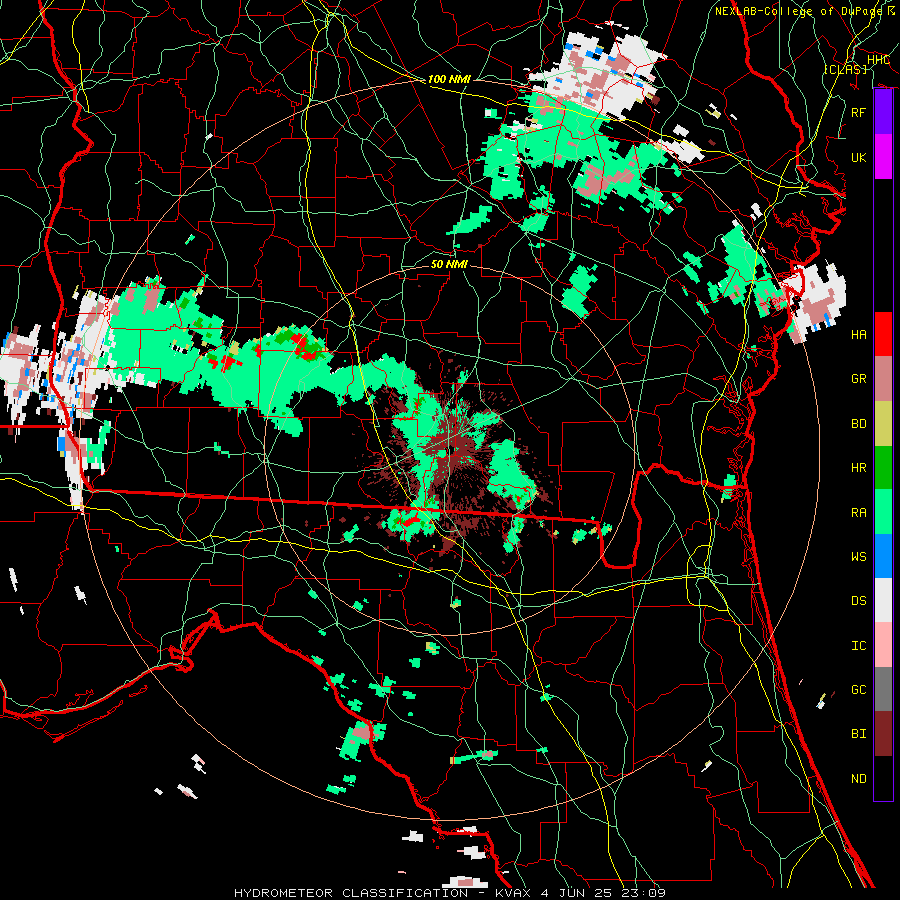The image size is (900, 900).
Task: Select the DS dry snow white swatch
Action: pos(883,600)
